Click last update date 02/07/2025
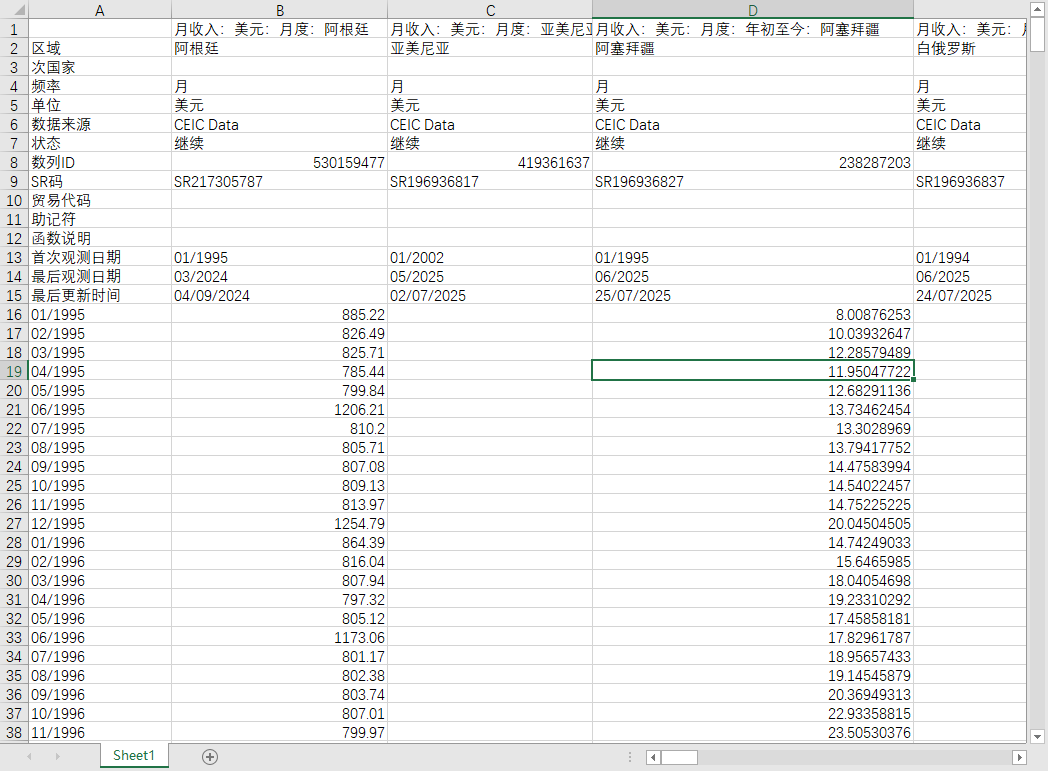 pos(490,295)
